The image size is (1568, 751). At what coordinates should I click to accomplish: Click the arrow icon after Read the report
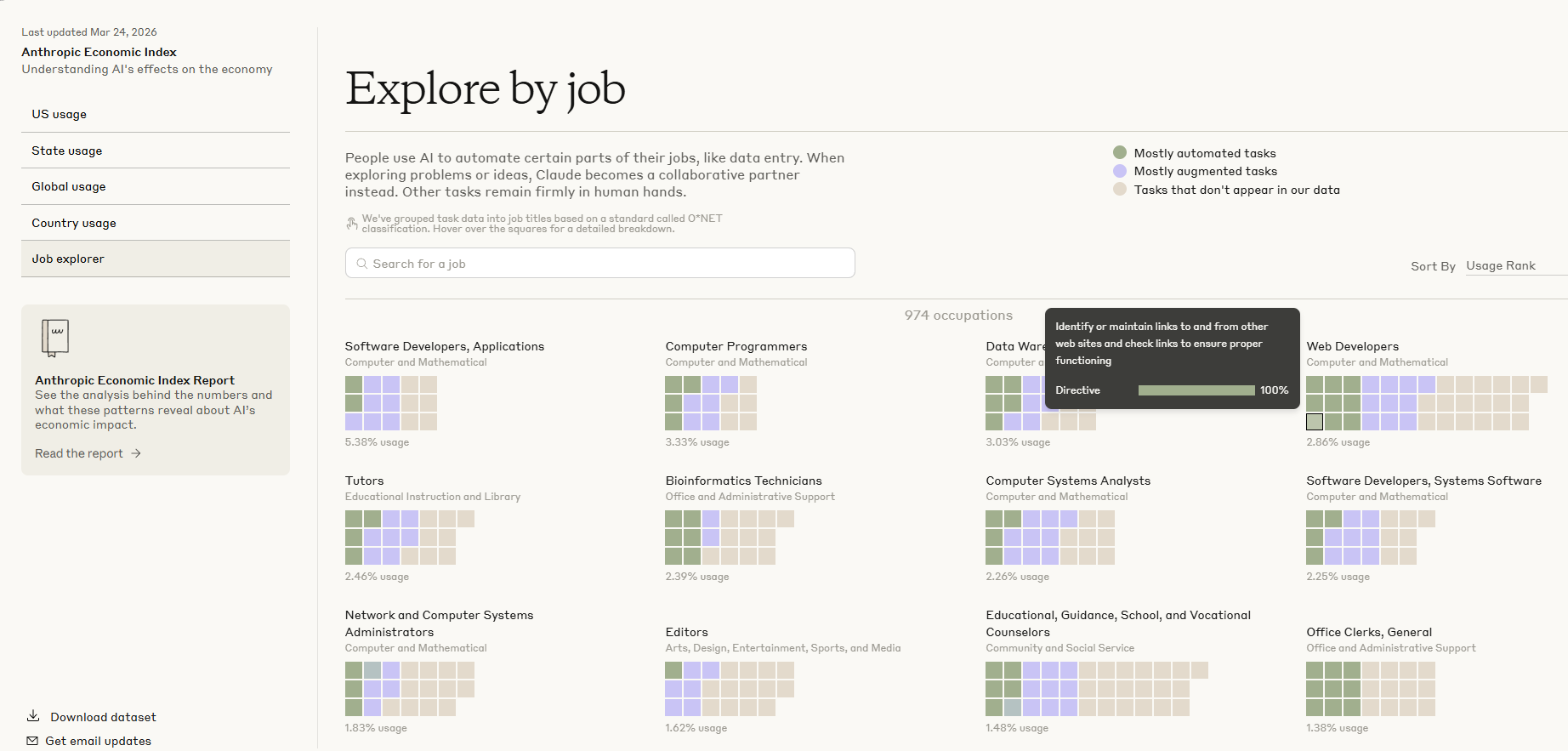click(x=136, y=454)
